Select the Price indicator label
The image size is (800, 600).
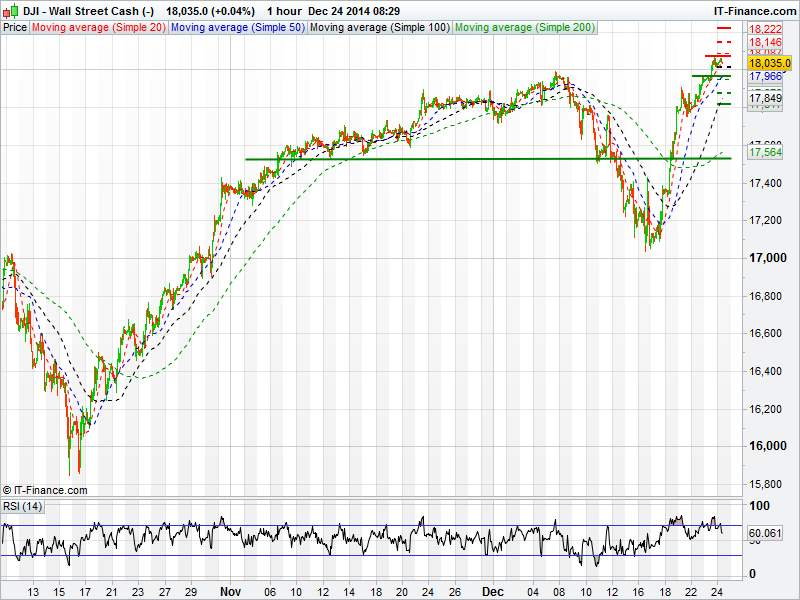(x=15, y=28)
